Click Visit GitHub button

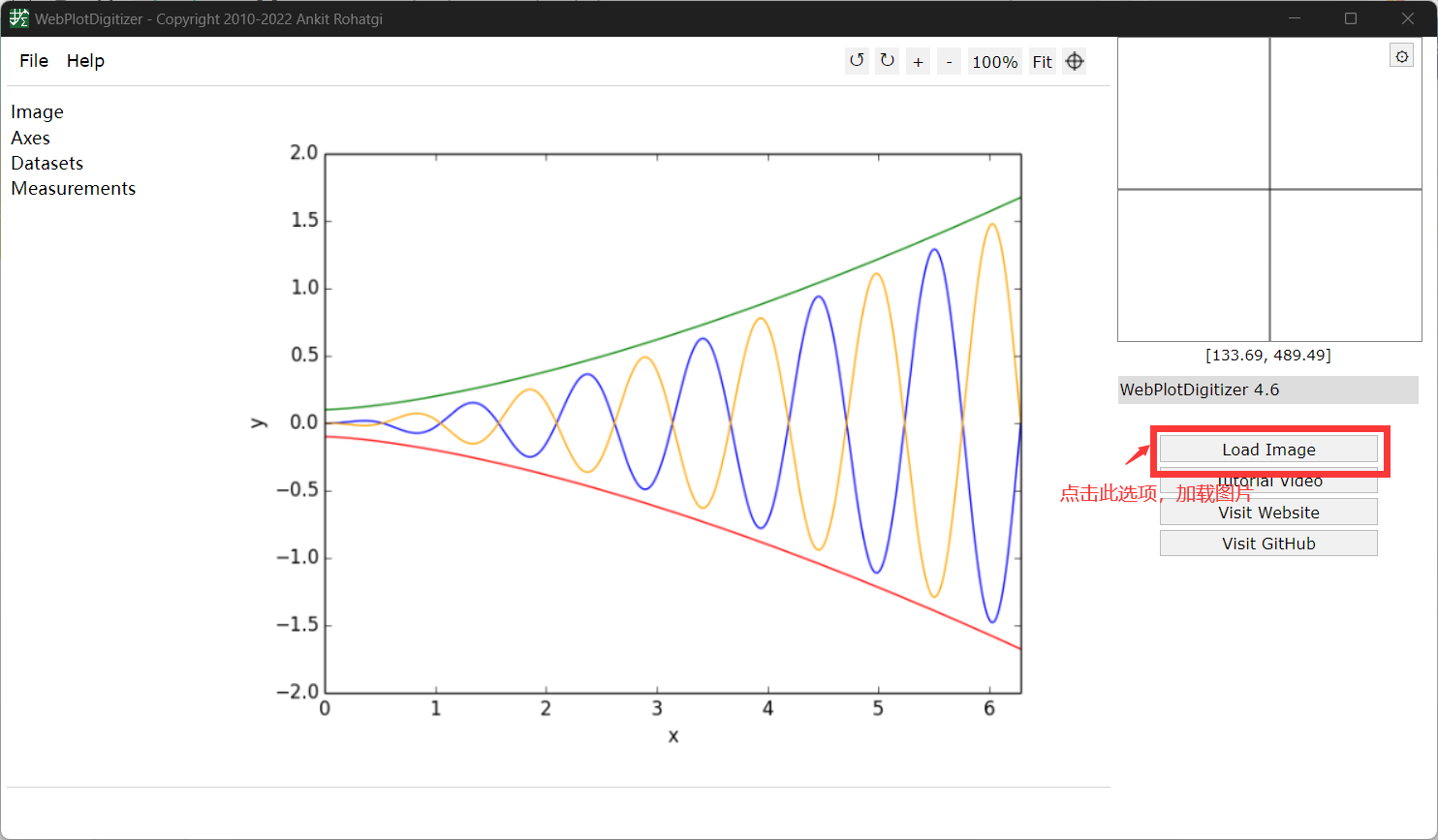1268,543
